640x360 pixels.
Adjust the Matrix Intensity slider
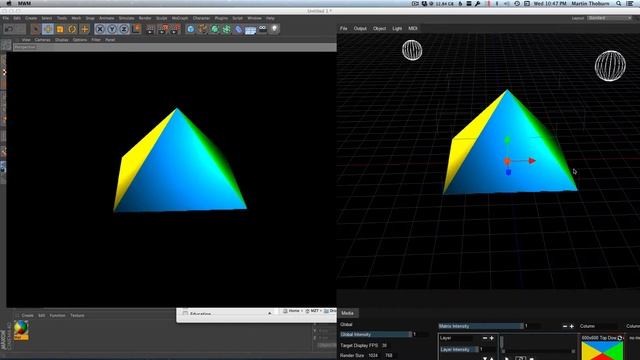[481, 326]
